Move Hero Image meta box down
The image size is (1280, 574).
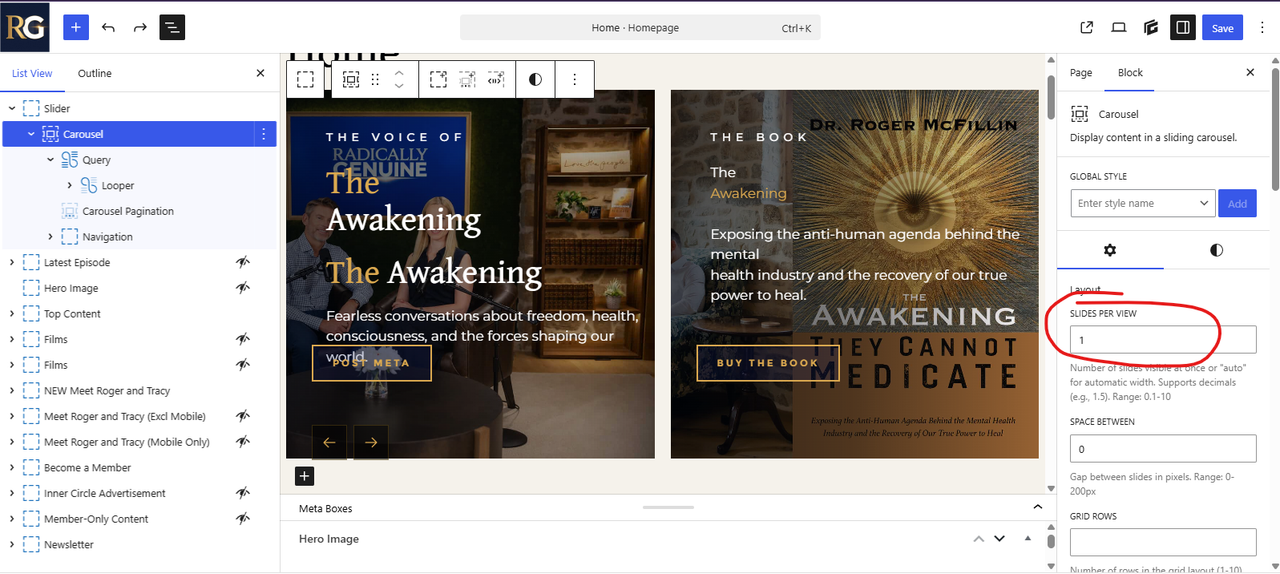tap(999, 539)
